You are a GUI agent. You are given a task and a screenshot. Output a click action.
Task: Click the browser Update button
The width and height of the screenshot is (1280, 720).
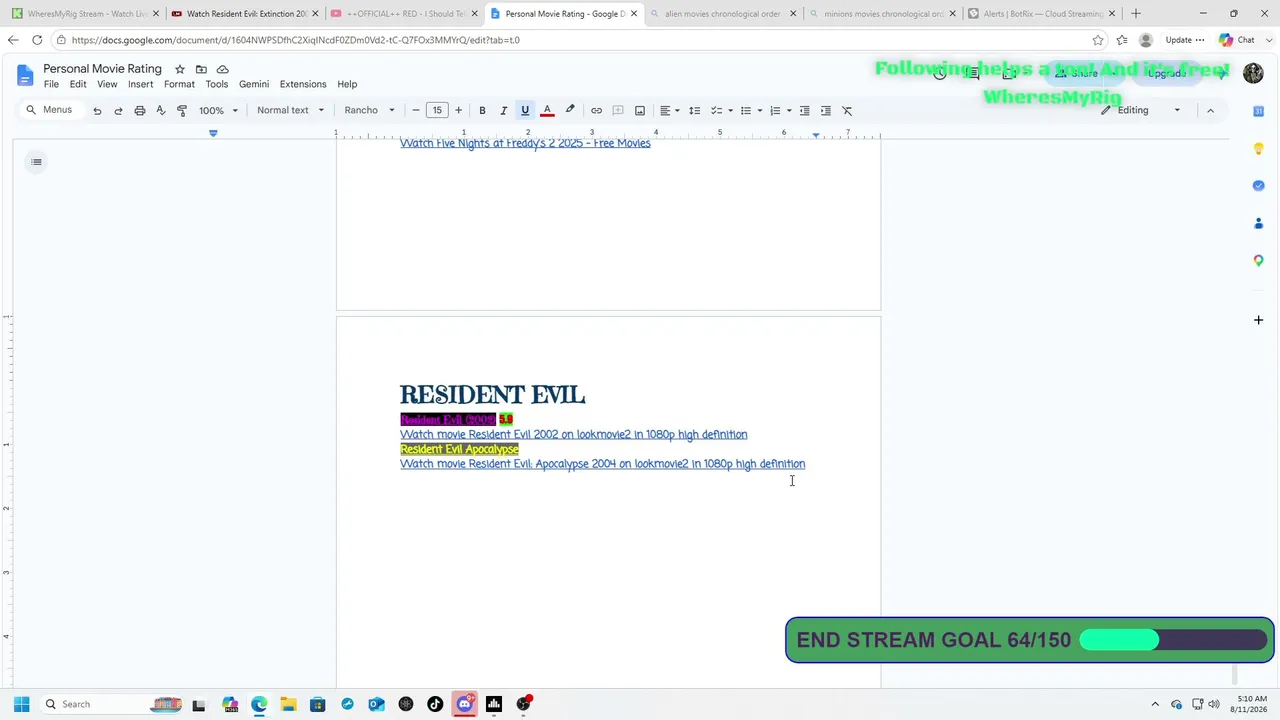(x=1185, y=40)
